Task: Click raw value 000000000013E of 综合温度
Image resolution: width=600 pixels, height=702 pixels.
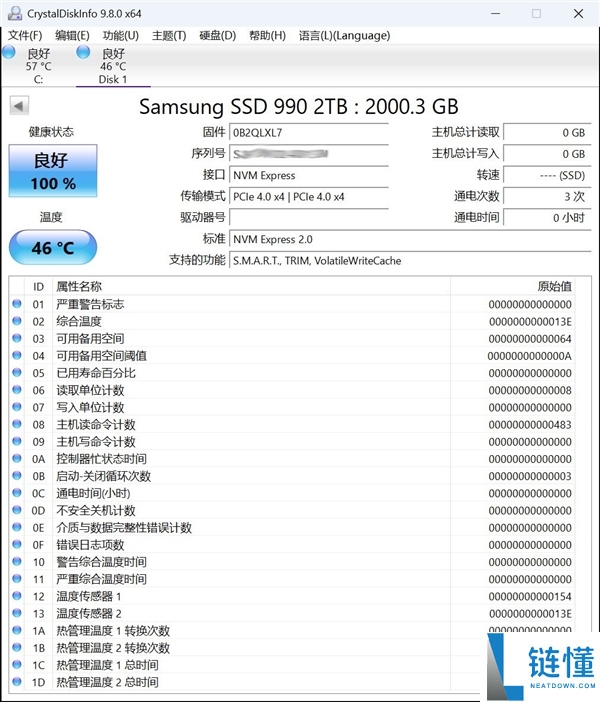Action: coord(530,322)
